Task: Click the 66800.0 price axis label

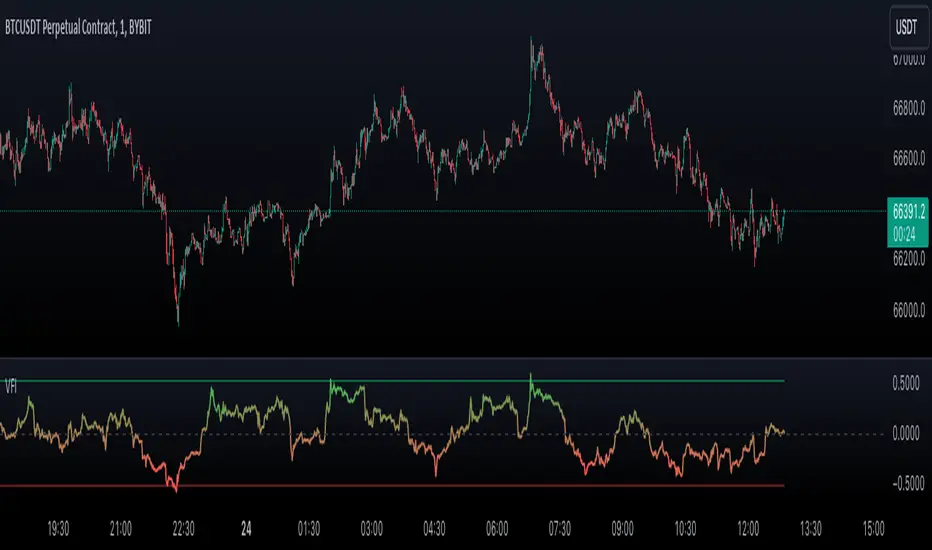Action: 908,108
